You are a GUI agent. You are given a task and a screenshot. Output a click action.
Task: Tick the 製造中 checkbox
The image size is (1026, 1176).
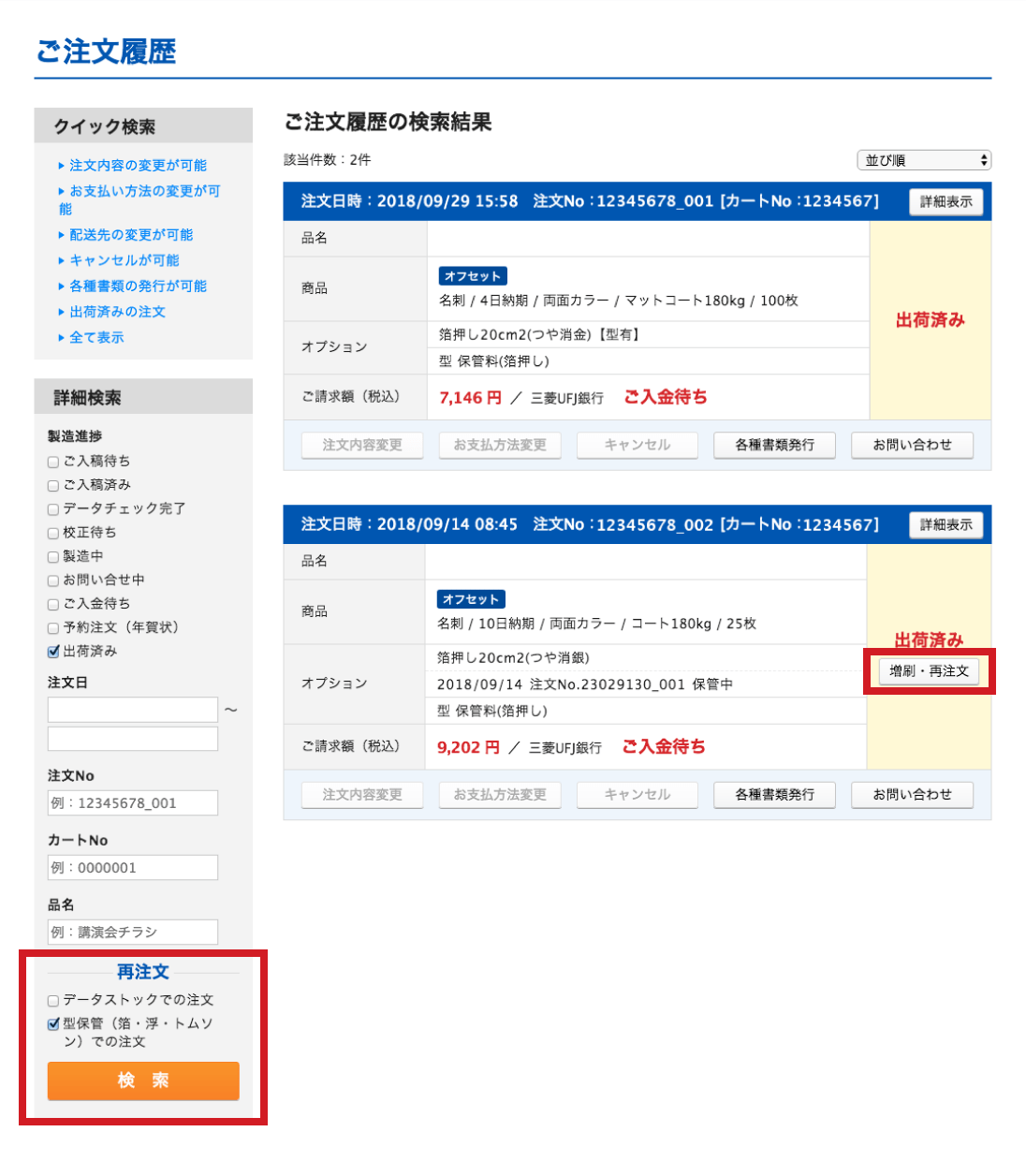(x=53, y=557)
